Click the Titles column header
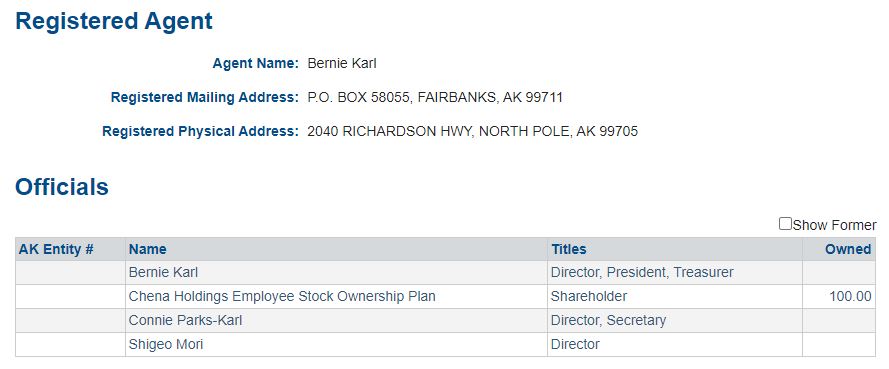This screenshot has height=369, width=889. [569, 249]
